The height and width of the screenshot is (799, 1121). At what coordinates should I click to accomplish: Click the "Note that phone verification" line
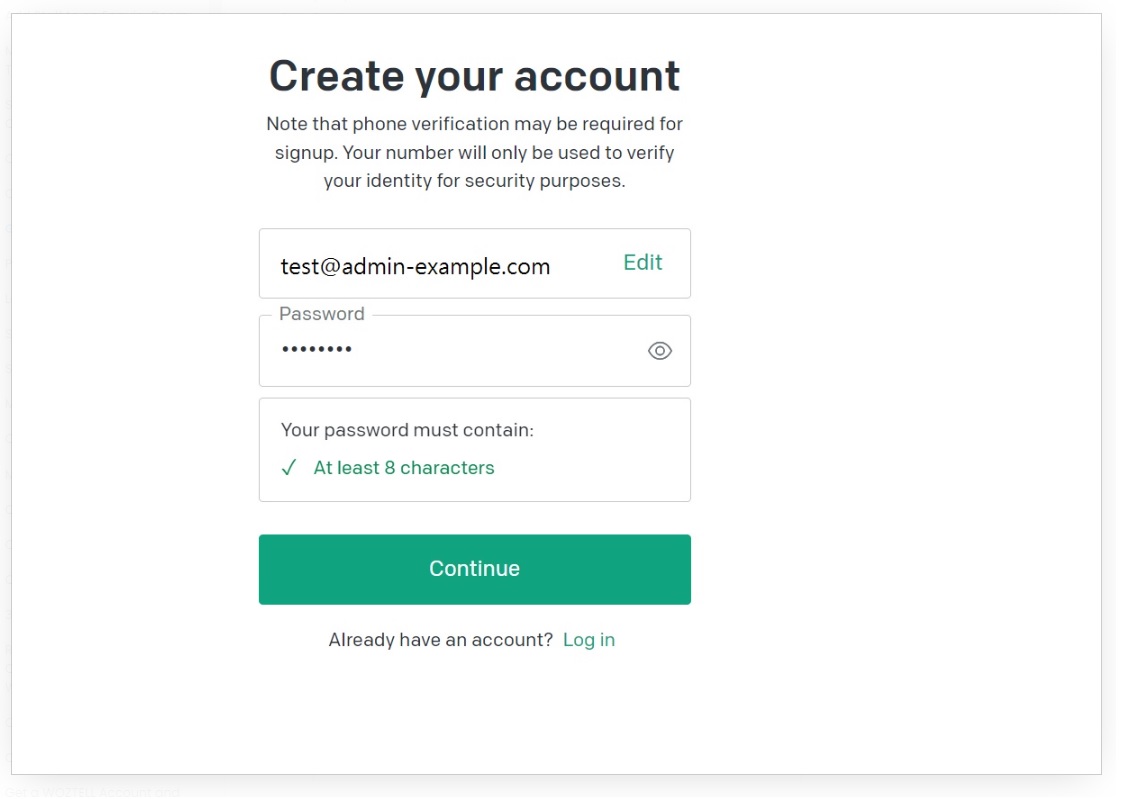pos(474,125)
